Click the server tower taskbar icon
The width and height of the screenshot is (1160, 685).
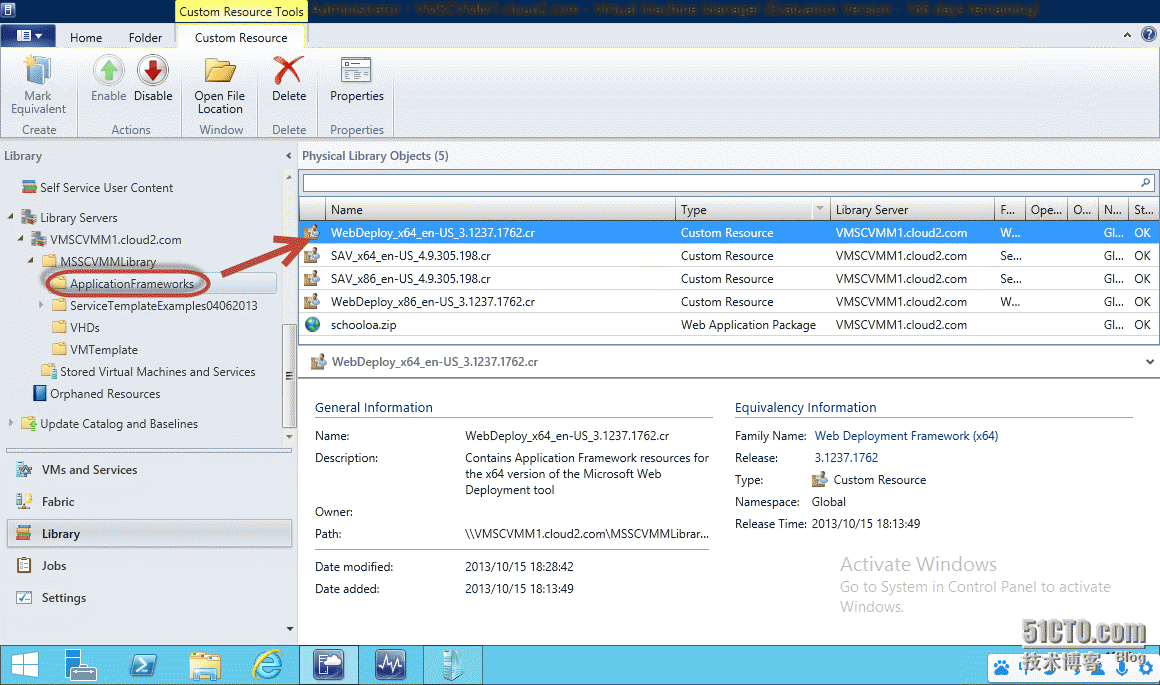point(453,664)
